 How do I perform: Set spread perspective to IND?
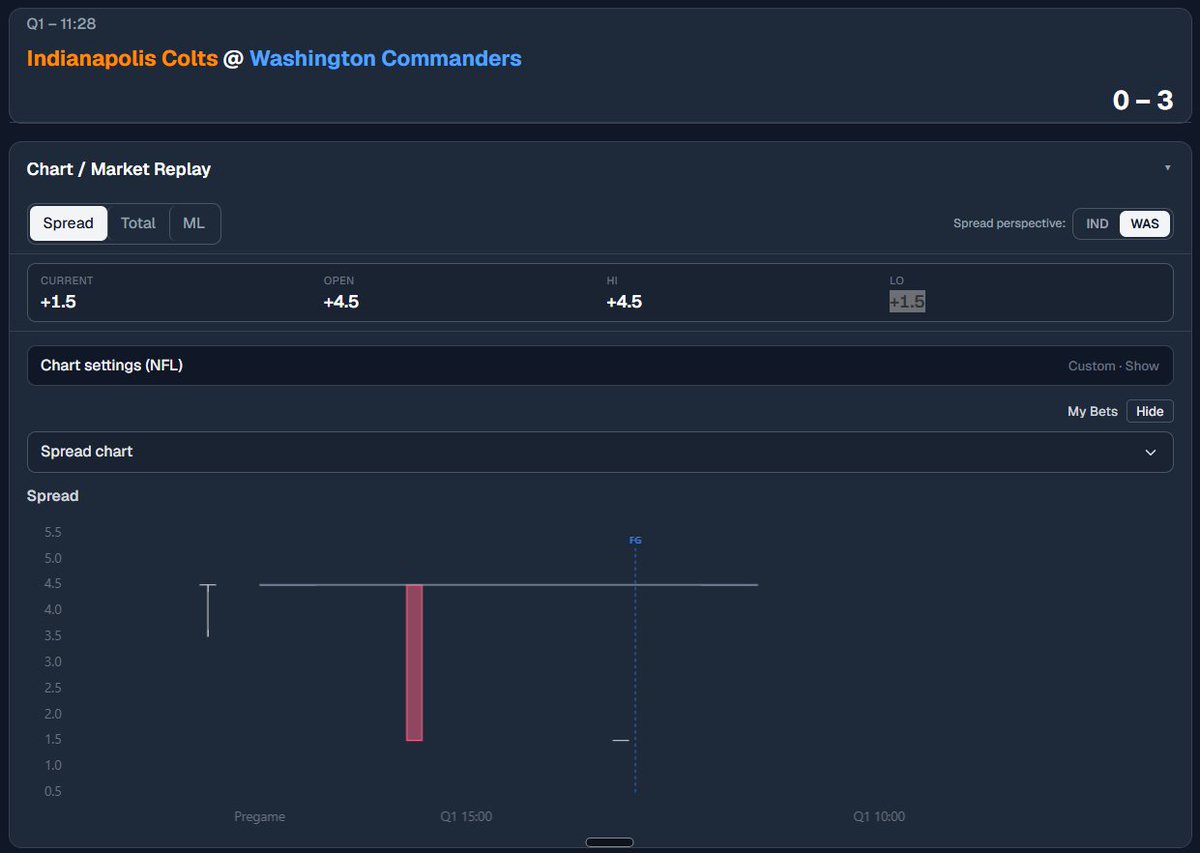tap(1097, 224)
